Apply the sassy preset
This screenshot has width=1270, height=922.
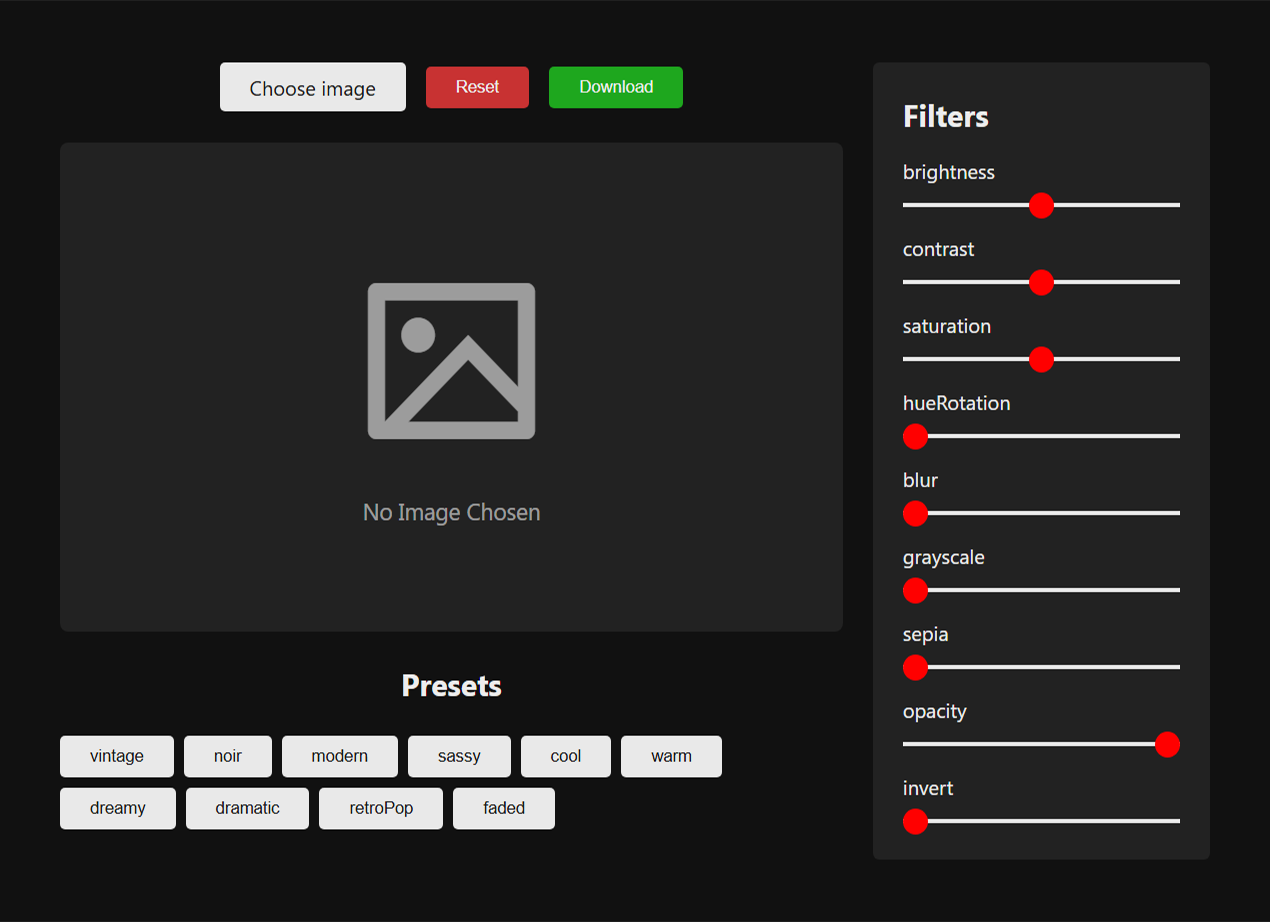pos(459,756)
